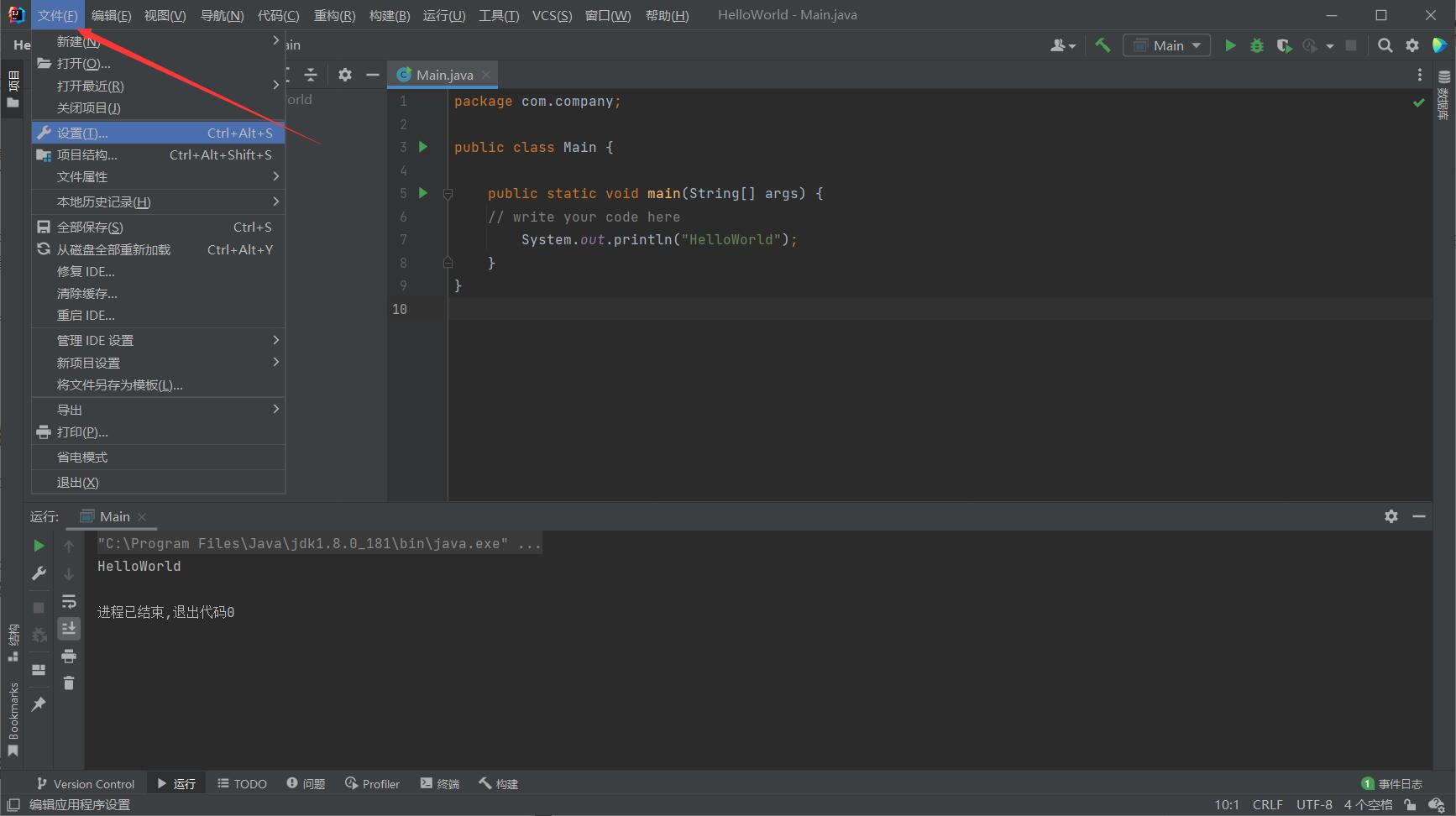
Task: Choose 退出(X) from the file menu
Action: [x=159, y=482]
